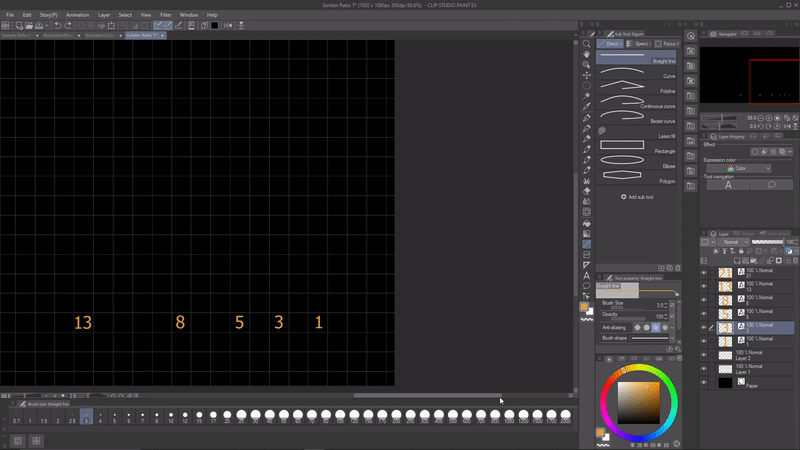Image resolution: width=800 pixels, height=450 pixels.
Task: Open the layer Effect options arrow
Action: (790, 152)
